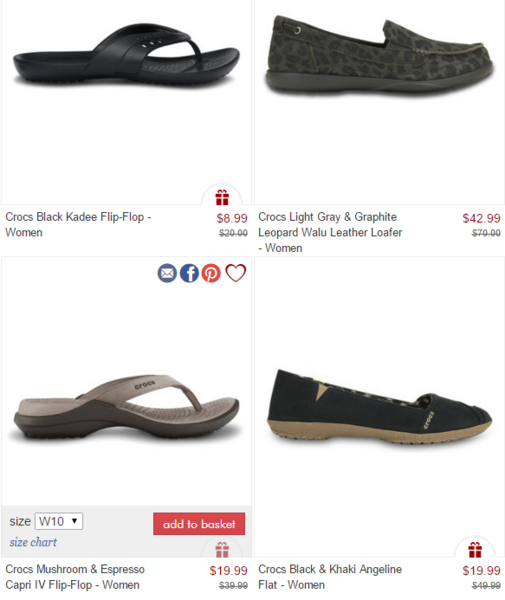Screen dimensions: 505x600
Task: Open the size chart link
Action: [33, 542]
